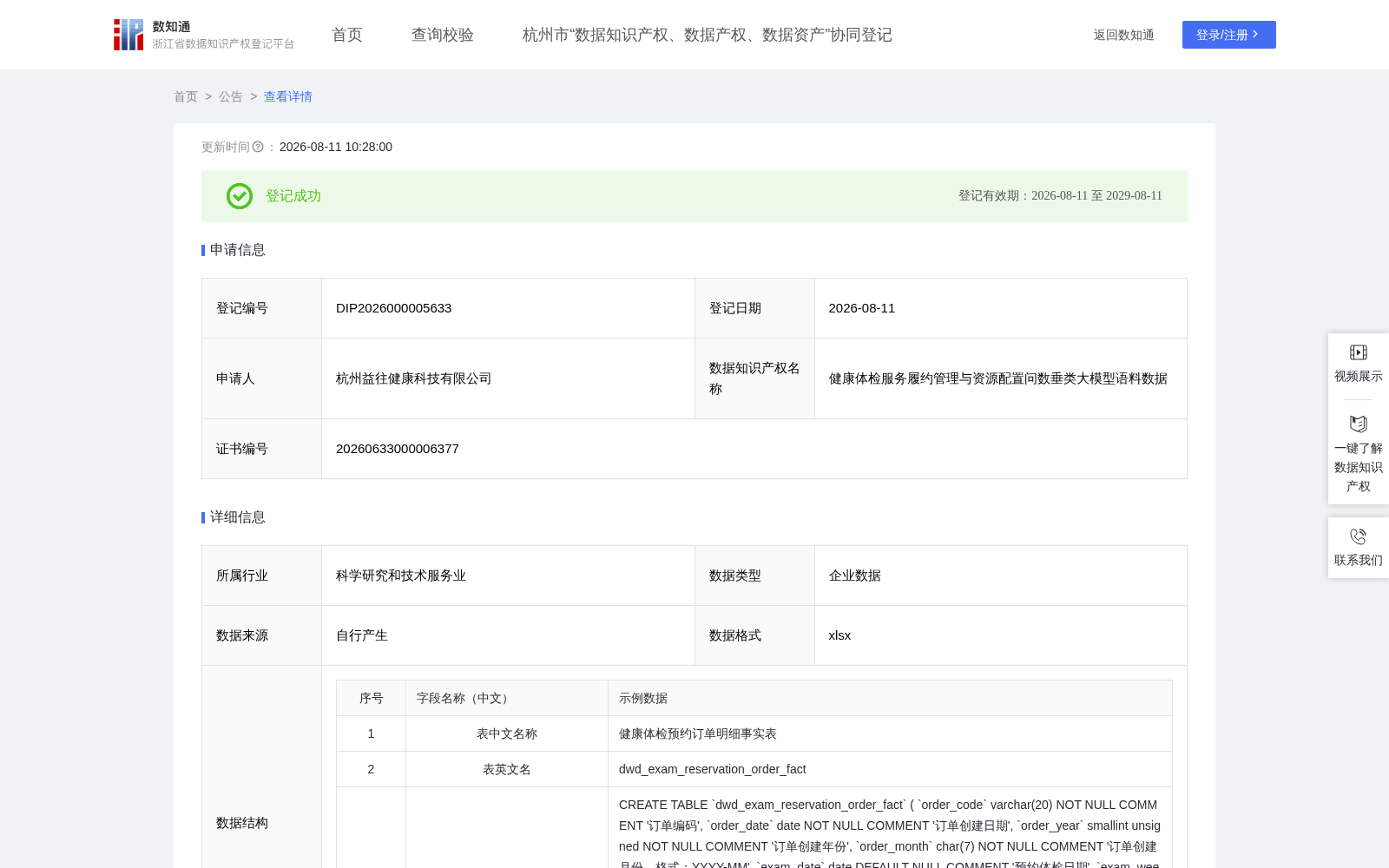This screenshot has width=1389, height=868.
Task: Click the update time 2026-08-11 10:28:00
Action: click(x=336, y=147)
